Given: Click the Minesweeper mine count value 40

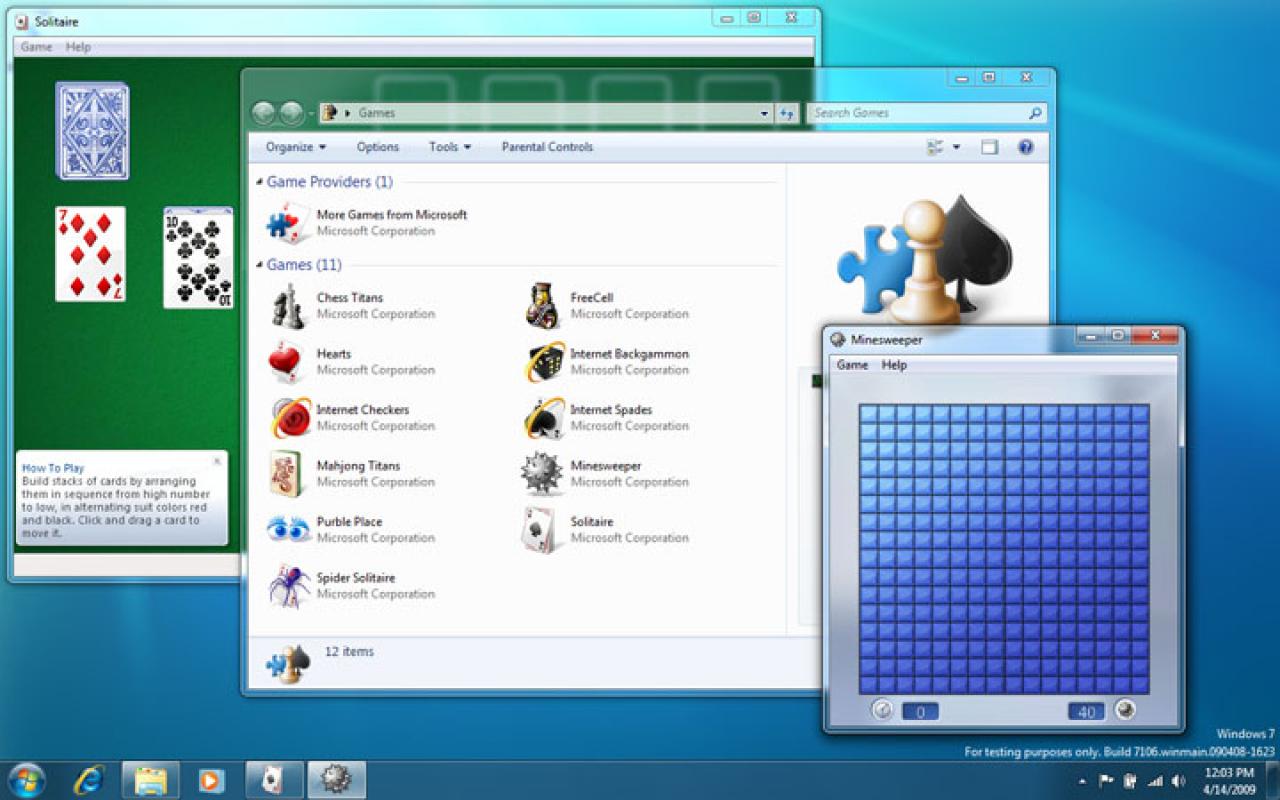Looking at the screenshot, I should [x=1086, y=712].
